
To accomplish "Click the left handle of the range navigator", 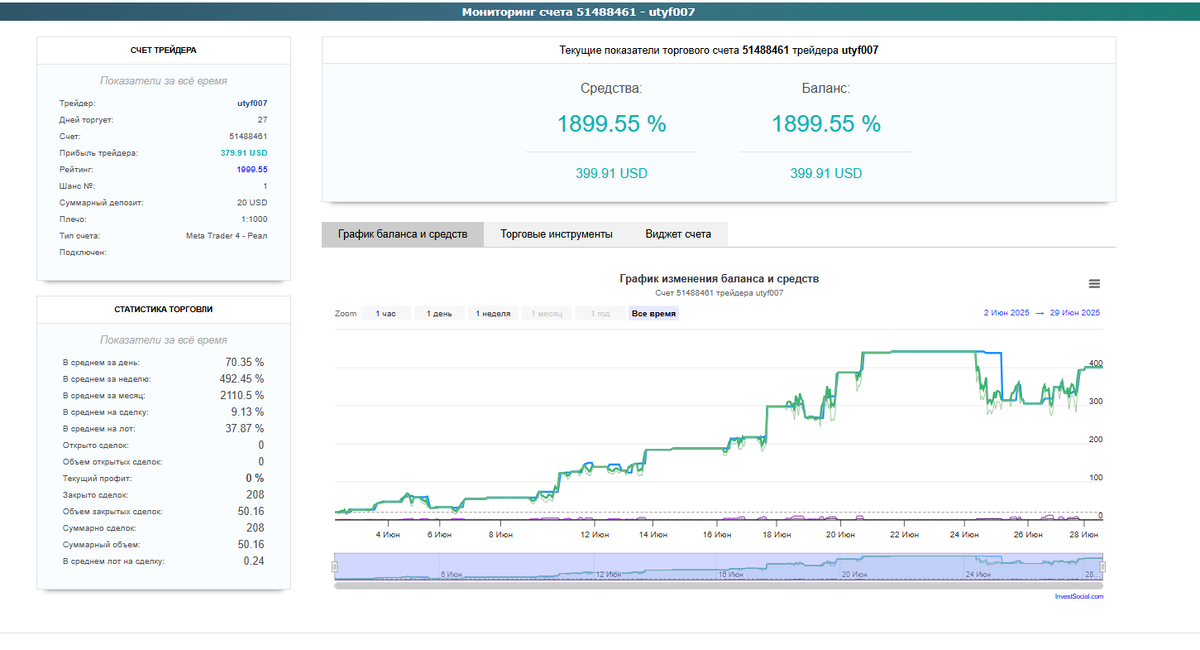I will point(334,565).
